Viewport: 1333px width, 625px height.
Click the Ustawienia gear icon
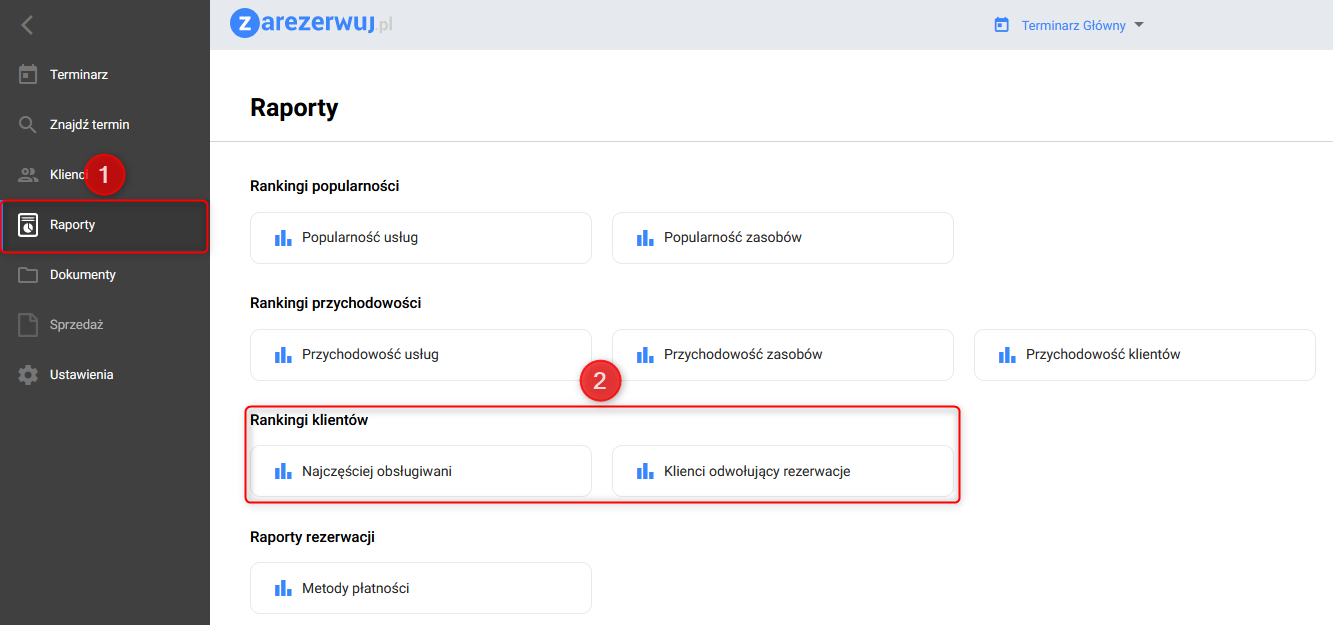coord(28,375)
